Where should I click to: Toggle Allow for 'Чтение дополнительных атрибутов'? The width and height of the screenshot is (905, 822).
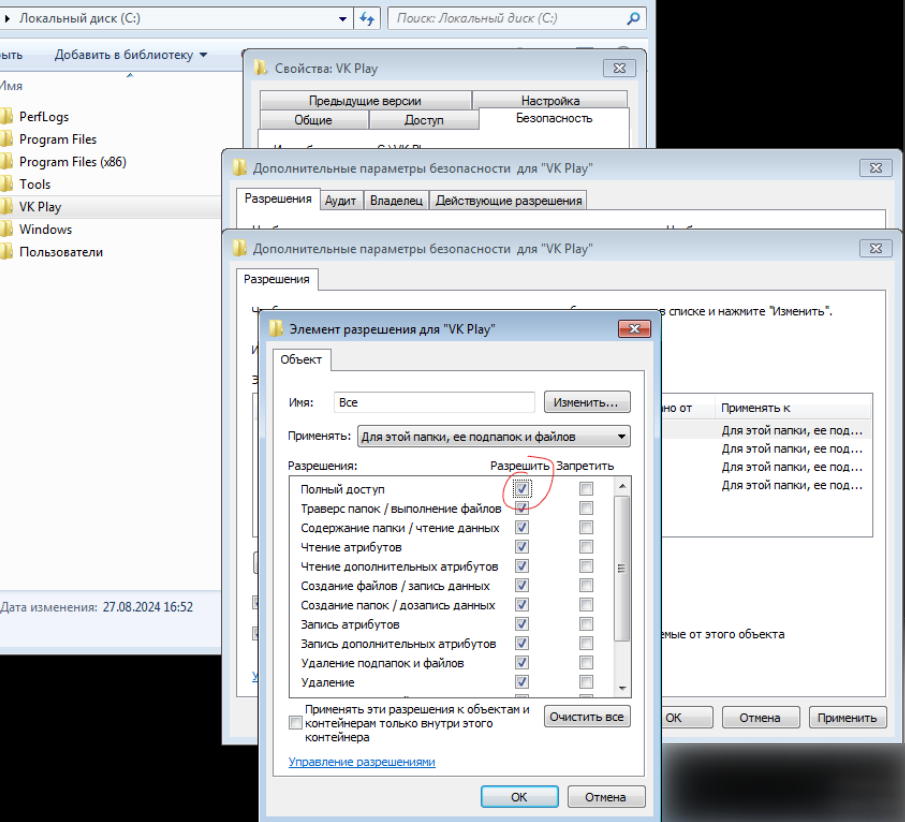522,566
